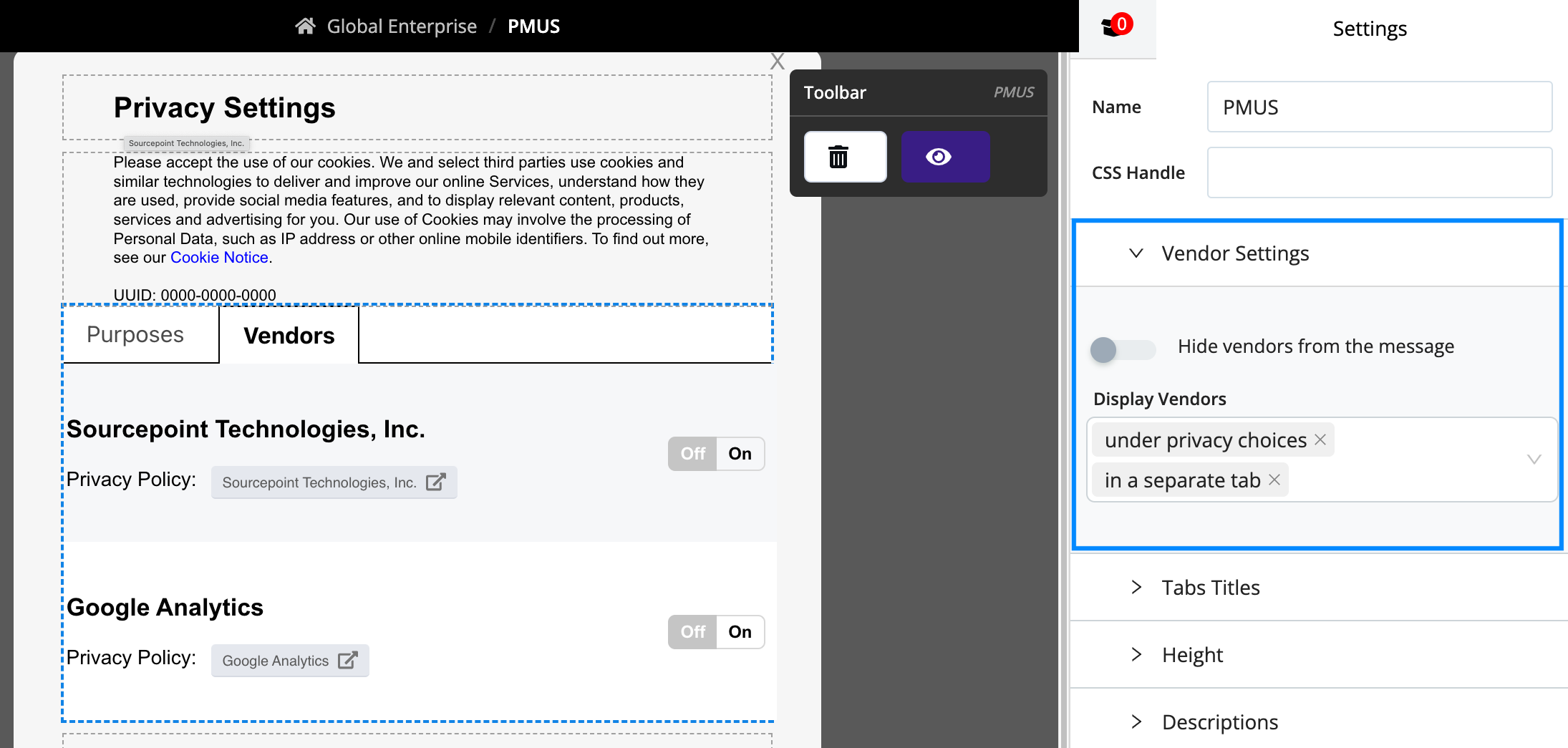Turn On Sourcepoint Technologies vendor

(740, 454)
